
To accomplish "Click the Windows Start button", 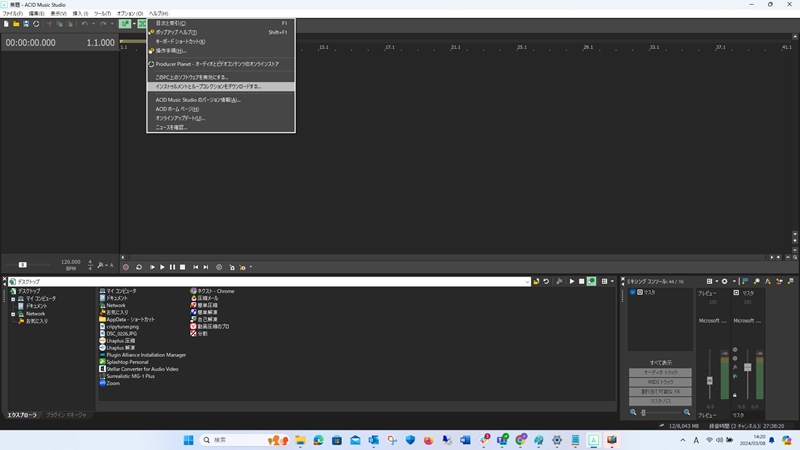I will (x=188, y=440).
